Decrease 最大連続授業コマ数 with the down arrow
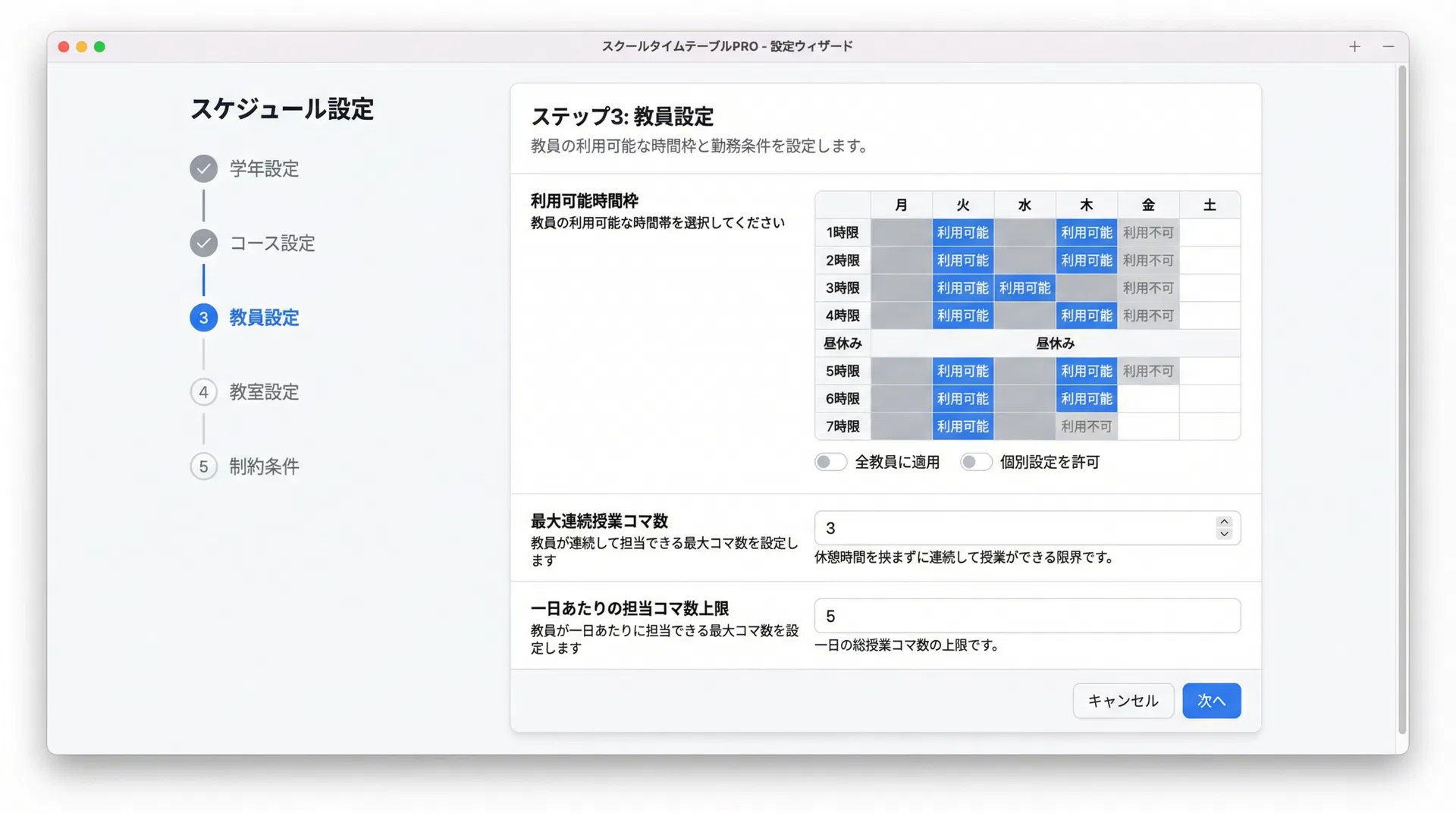The width and height of the screenshot is (1456, 813). coord(1223,534)
